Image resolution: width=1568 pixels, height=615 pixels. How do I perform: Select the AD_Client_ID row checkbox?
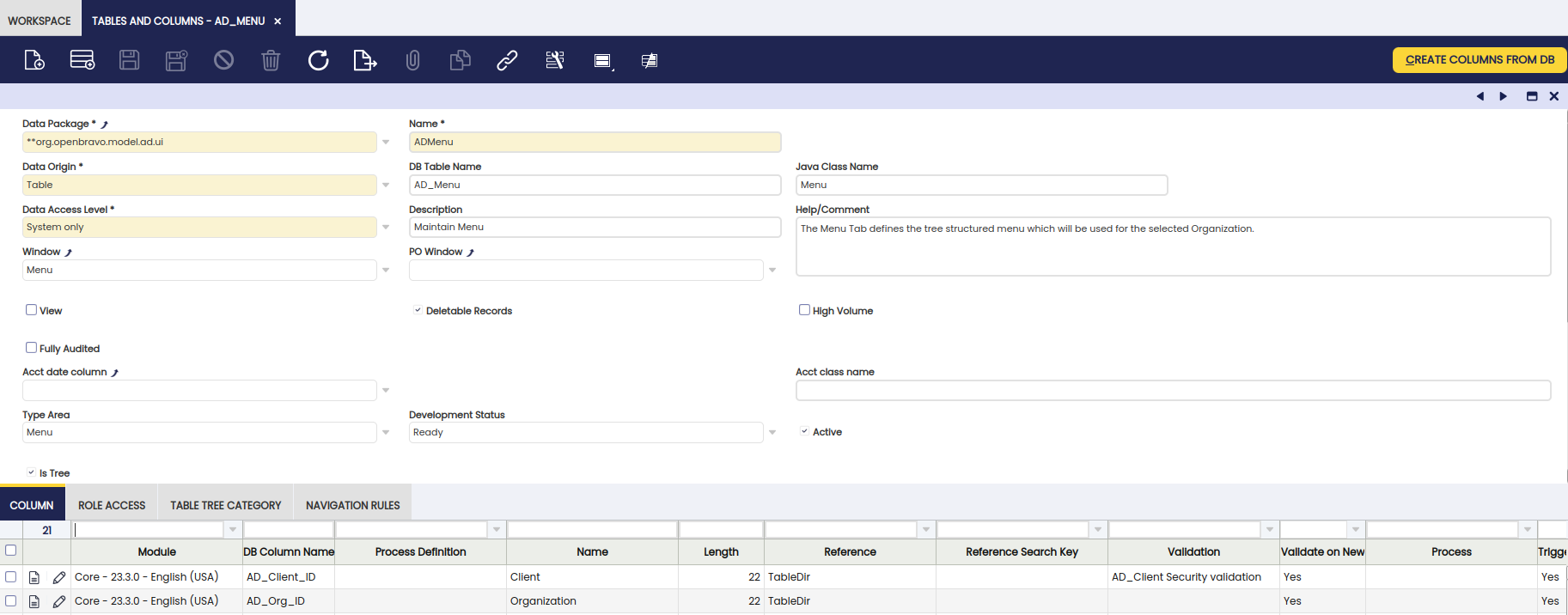[11, 576]
